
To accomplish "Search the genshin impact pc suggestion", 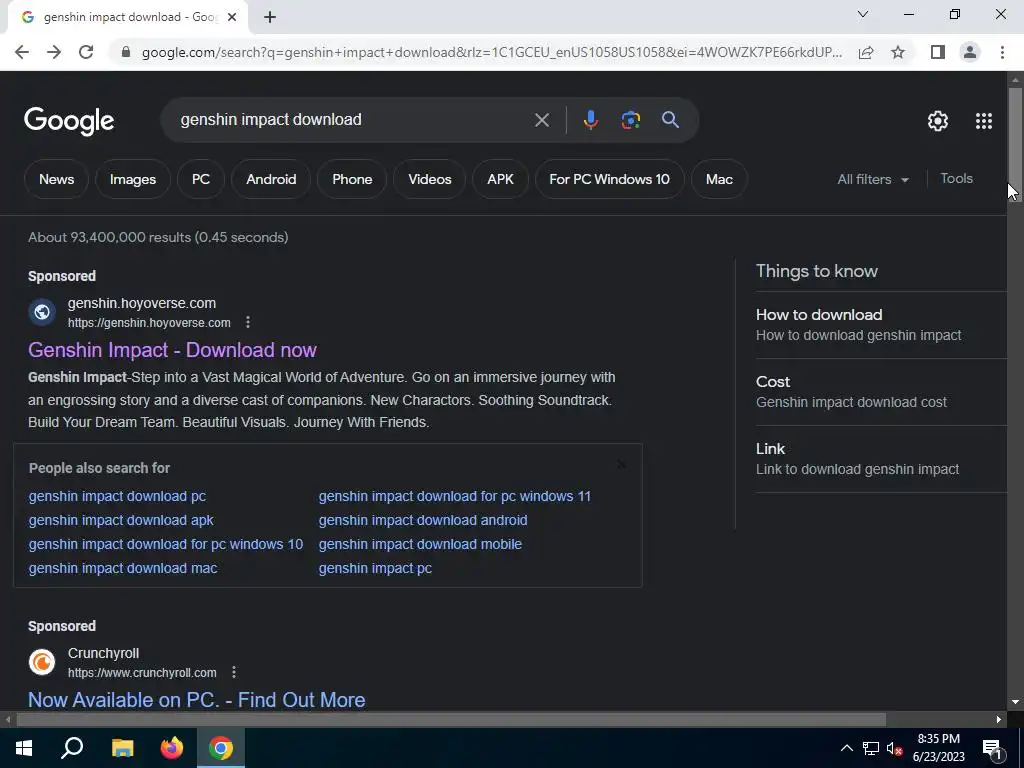I will point(375,569).
